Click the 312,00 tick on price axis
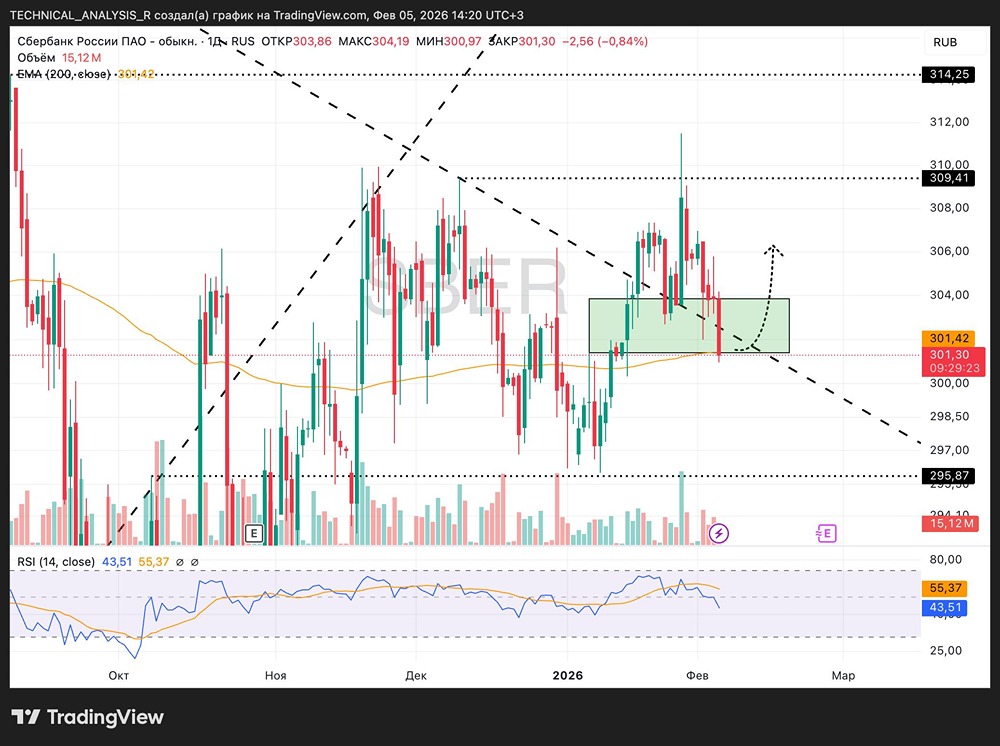Image resolution: width=1000 pixels, height=746 pixels. click(949, 122)
